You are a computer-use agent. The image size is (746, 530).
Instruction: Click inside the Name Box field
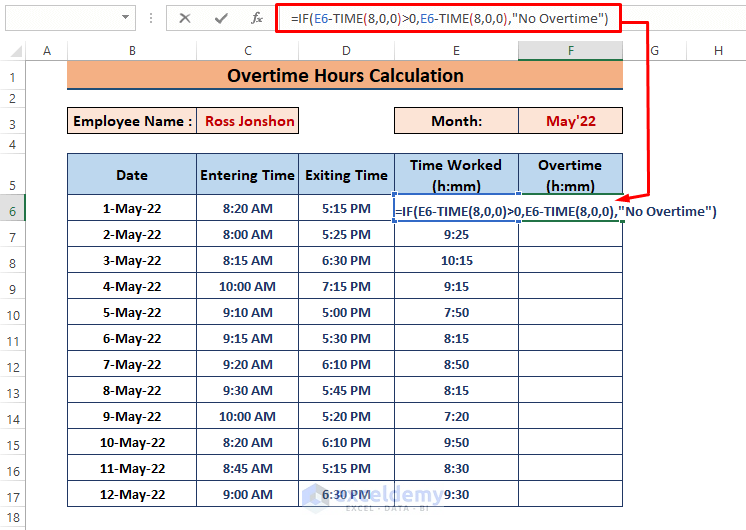[60, 18]
